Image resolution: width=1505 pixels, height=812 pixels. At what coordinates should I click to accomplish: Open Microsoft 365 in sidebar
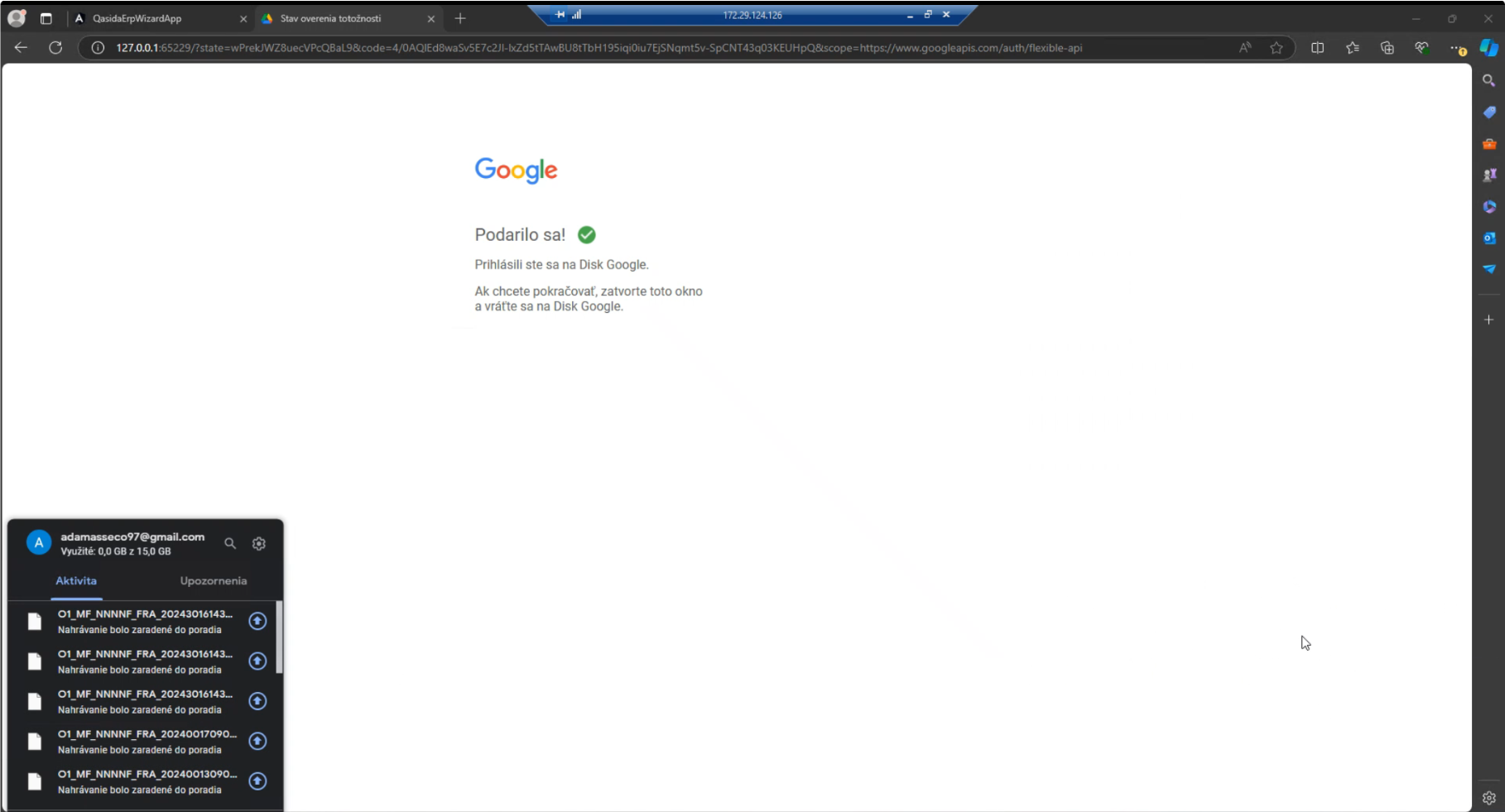pos(1489,206)
